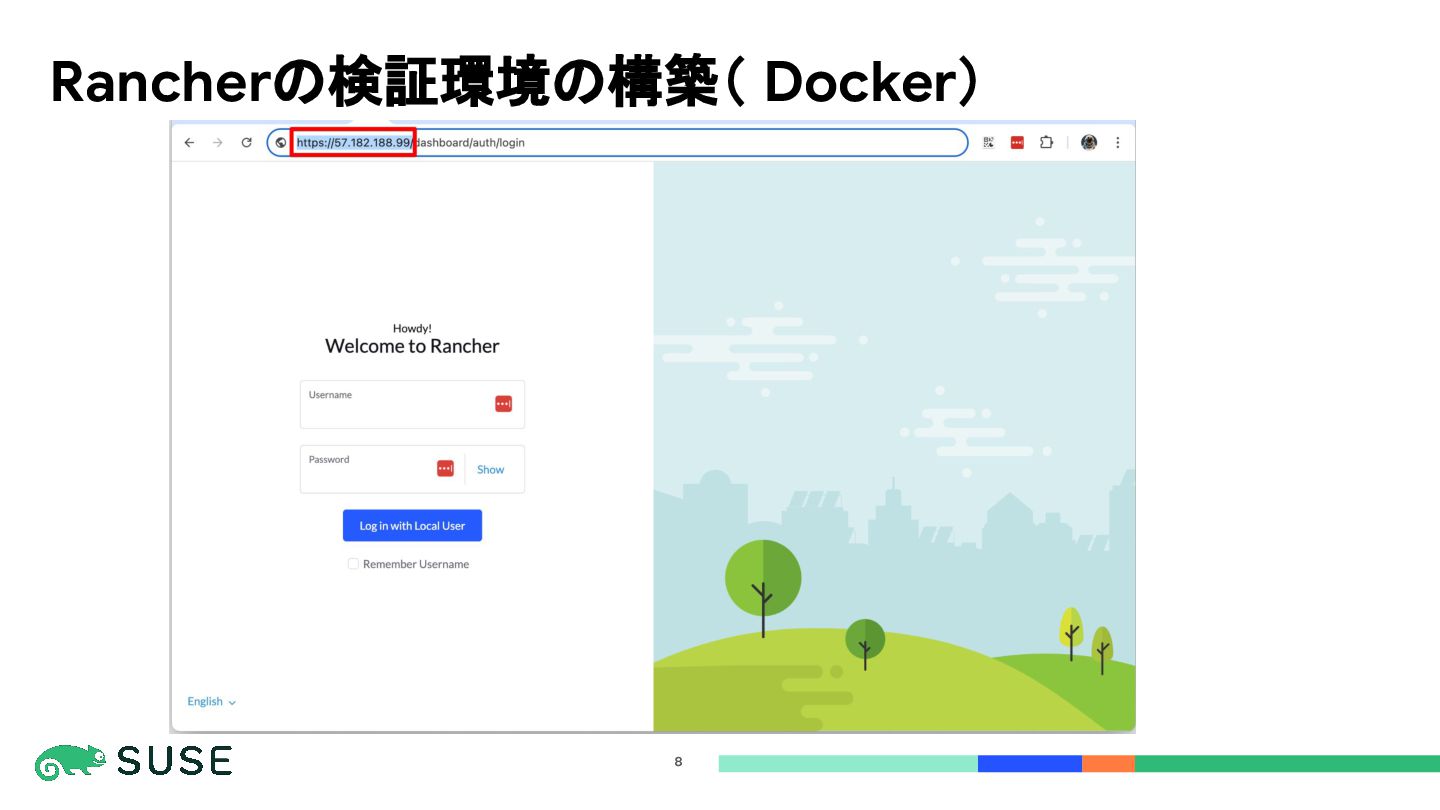
Task: Go back using the browser back arrow
Action: [189, 143]
